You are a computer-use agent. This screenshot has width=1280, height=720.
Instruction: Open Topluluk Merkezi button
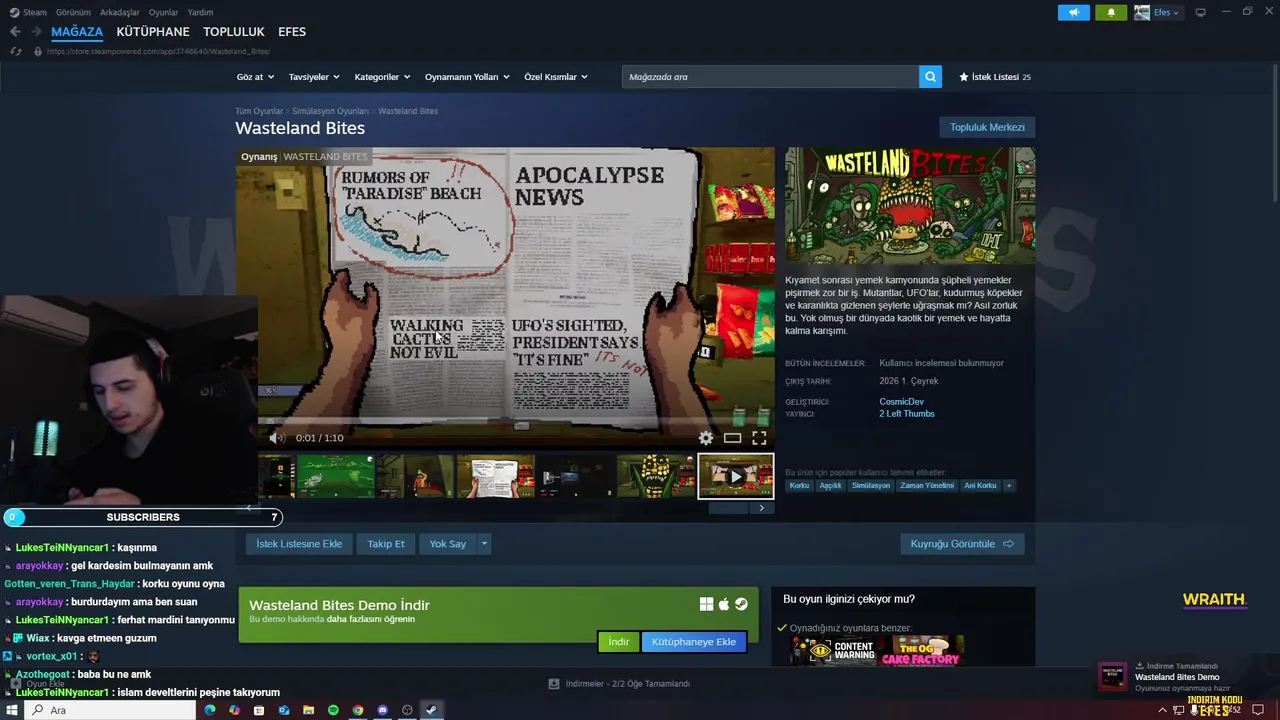[987, 127]
